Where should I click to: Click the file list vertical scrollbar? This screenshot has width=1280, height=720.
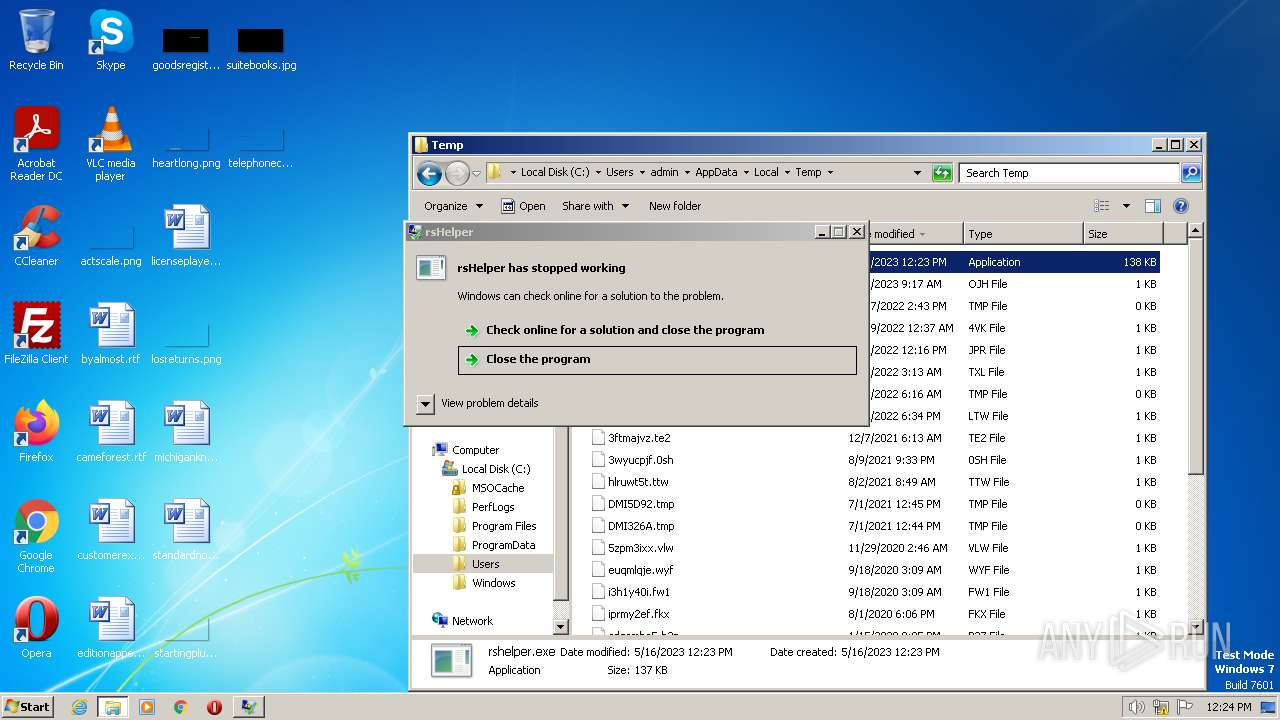pos(1196,357)
